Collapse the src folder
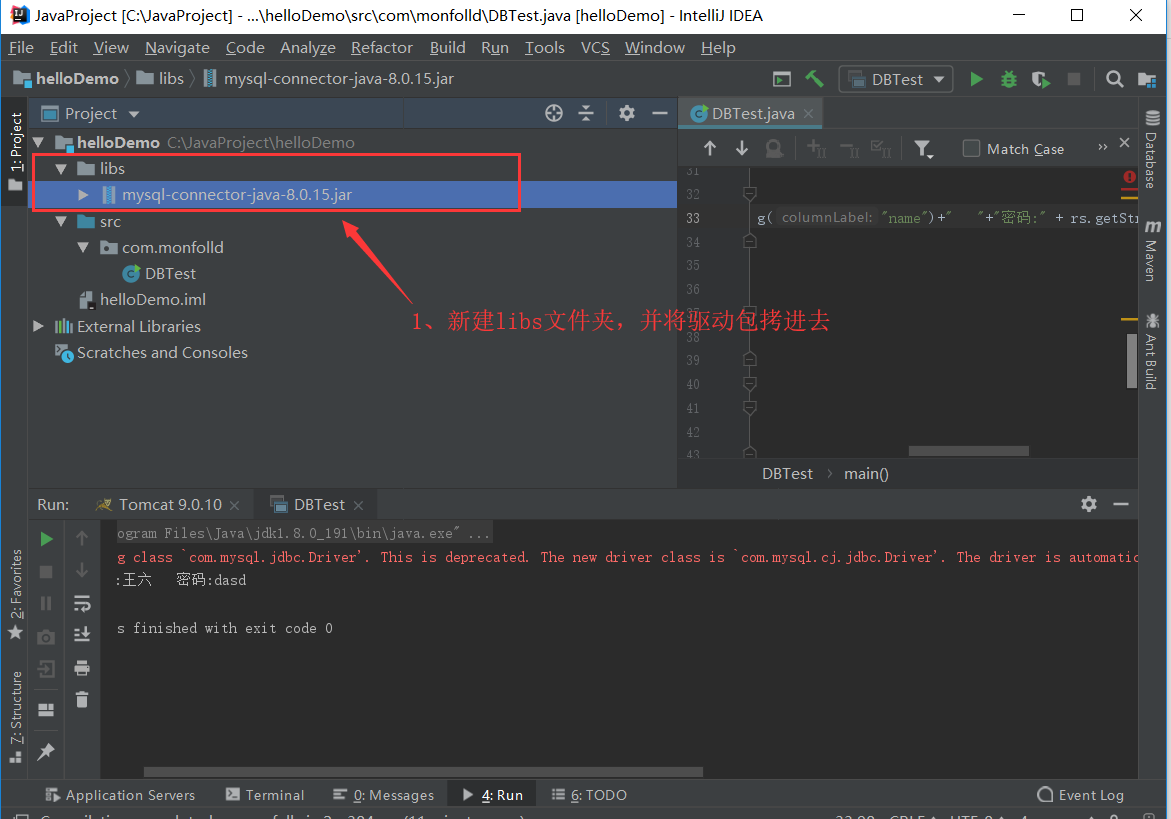This screenshot has width=1171, height=819. click(62, 222)
